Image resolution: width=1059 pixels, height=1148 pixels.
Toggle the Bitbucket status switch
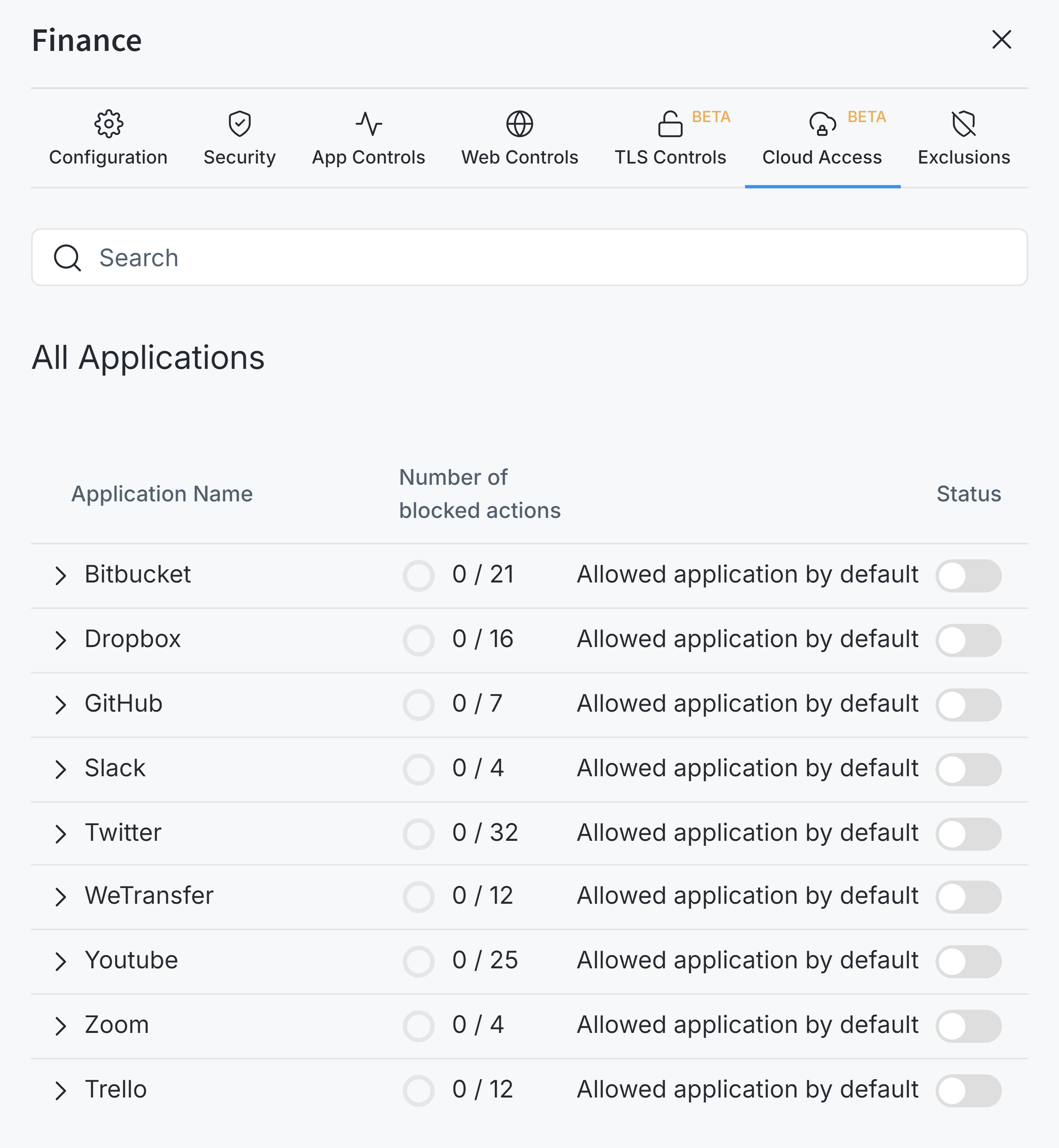[968, 575]
